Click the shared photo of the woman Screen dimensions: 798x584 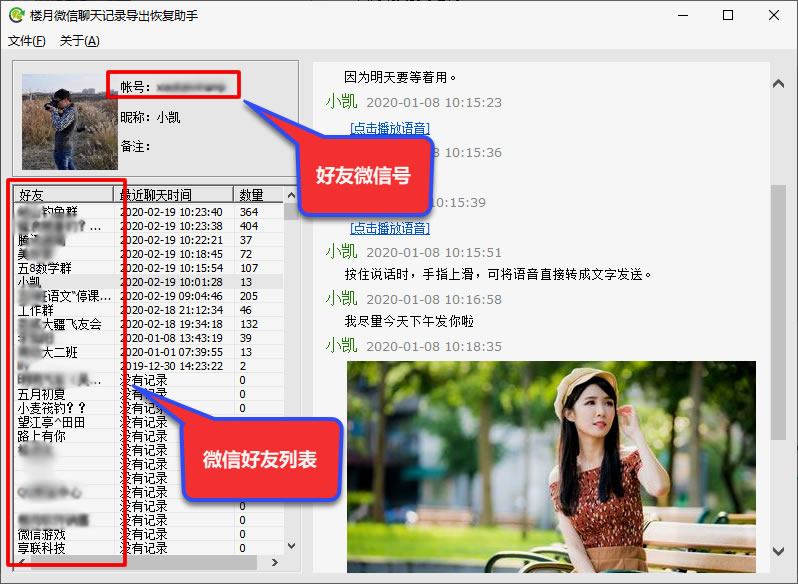[x=551, y=467]
